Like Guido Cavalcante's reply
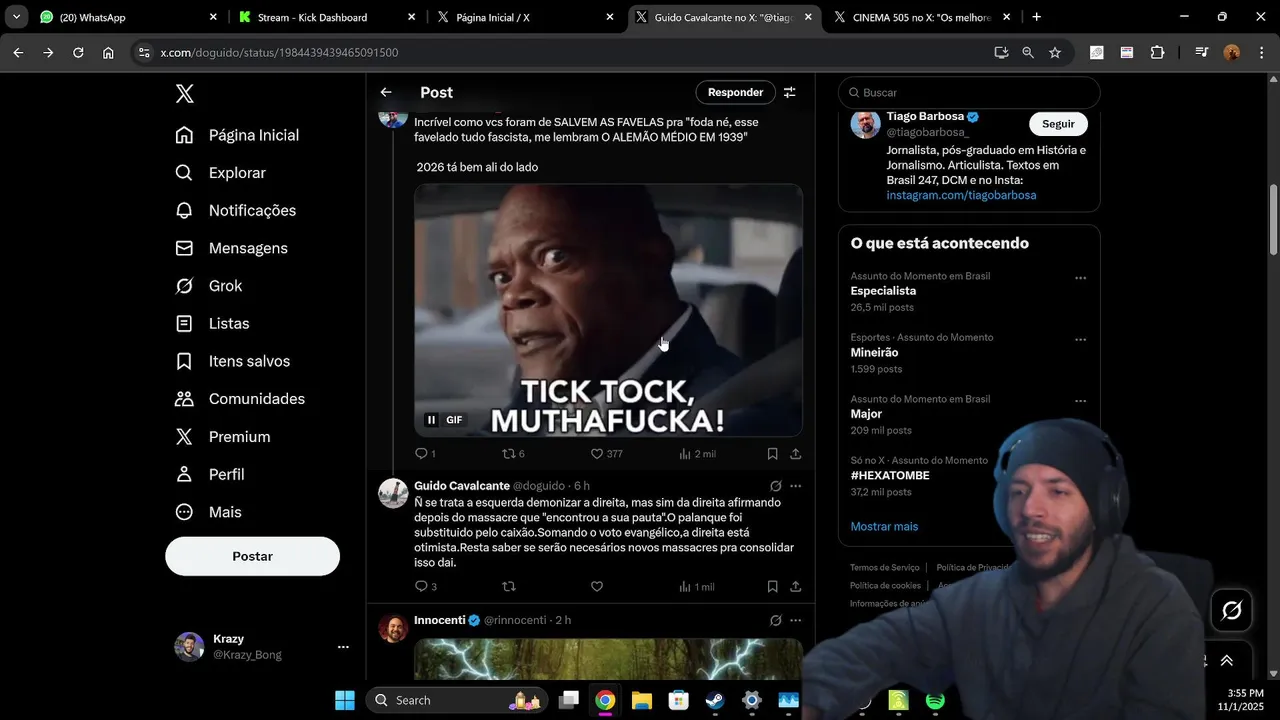 point(596,587)
